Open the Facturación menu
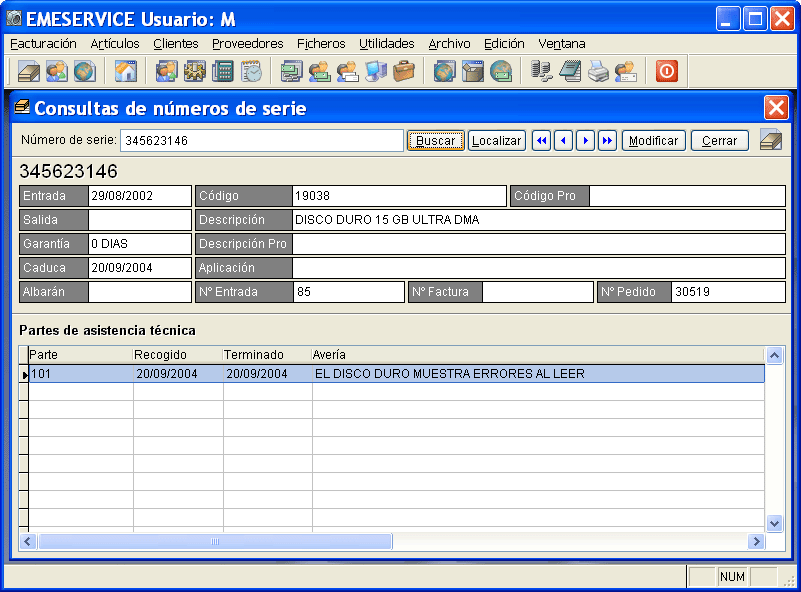 click(x=43, y=44)
